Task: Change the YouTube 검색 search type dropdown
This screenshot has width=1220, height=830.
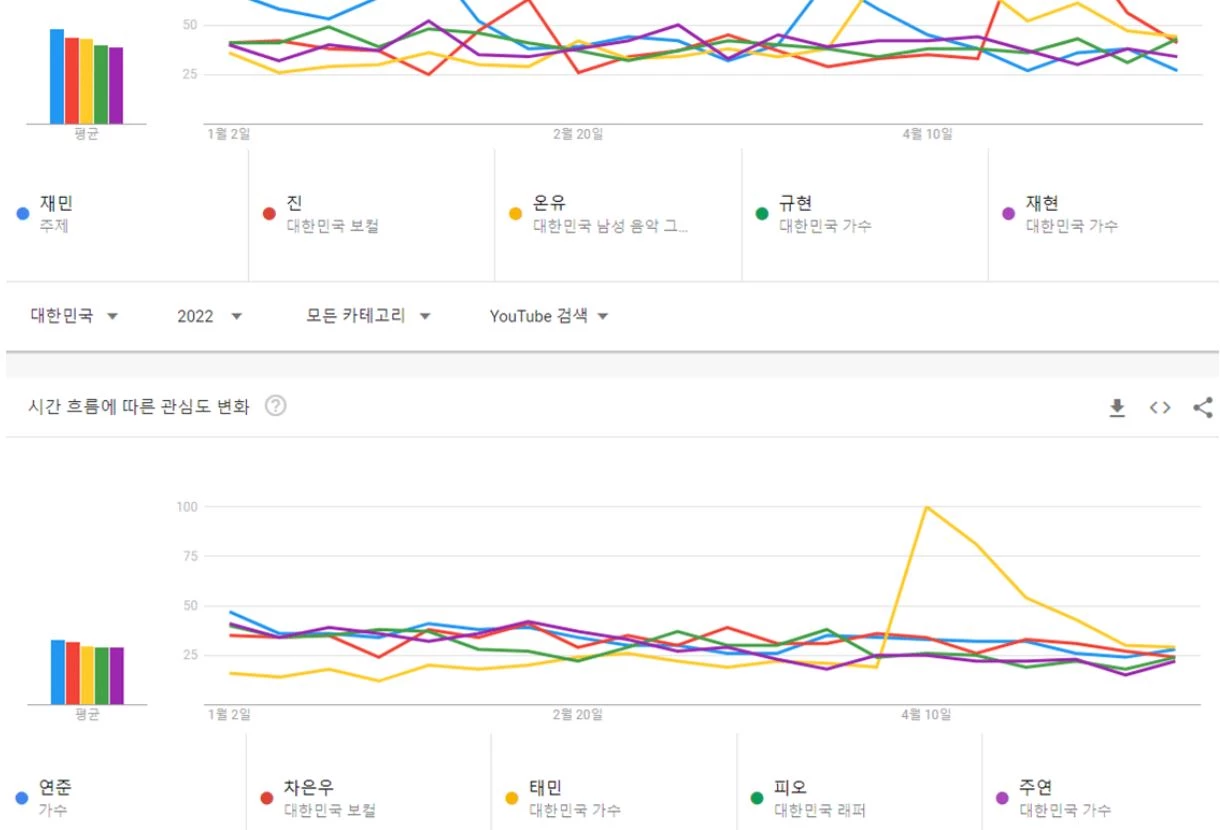Action: click(x=549, y=316)
